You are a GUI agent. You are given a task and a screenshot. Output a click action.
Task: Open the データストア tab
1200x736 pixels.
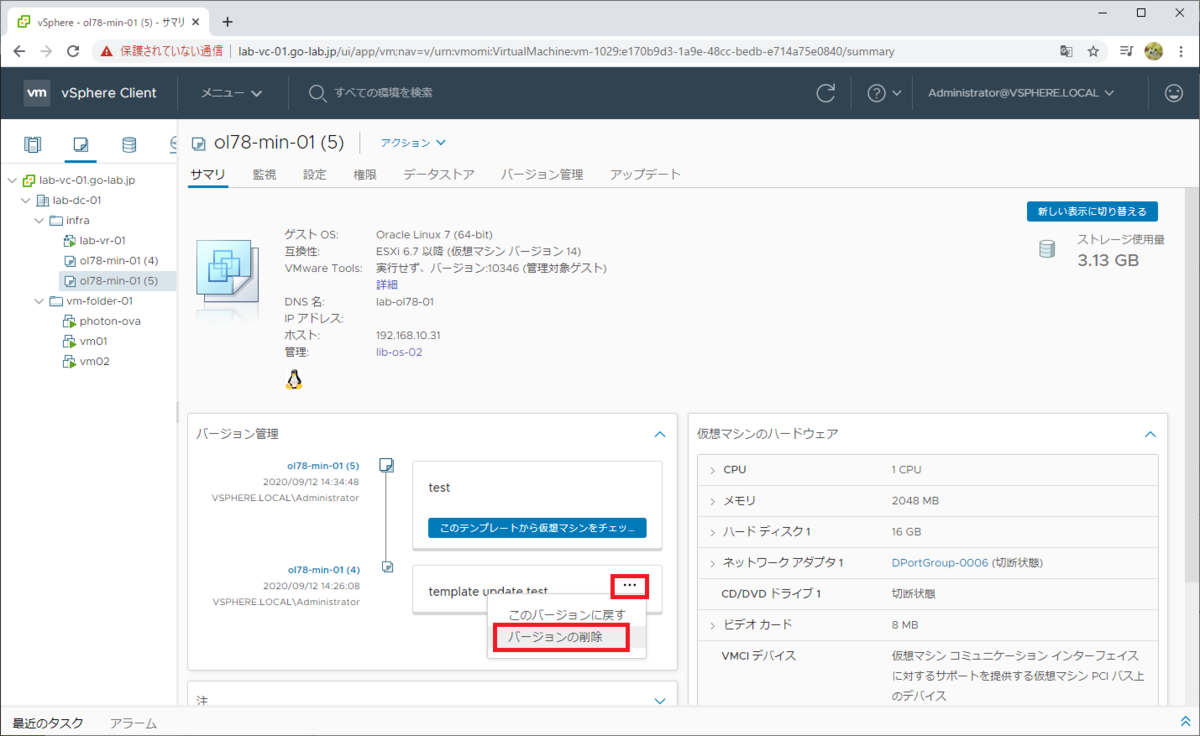tap(439, 174)
